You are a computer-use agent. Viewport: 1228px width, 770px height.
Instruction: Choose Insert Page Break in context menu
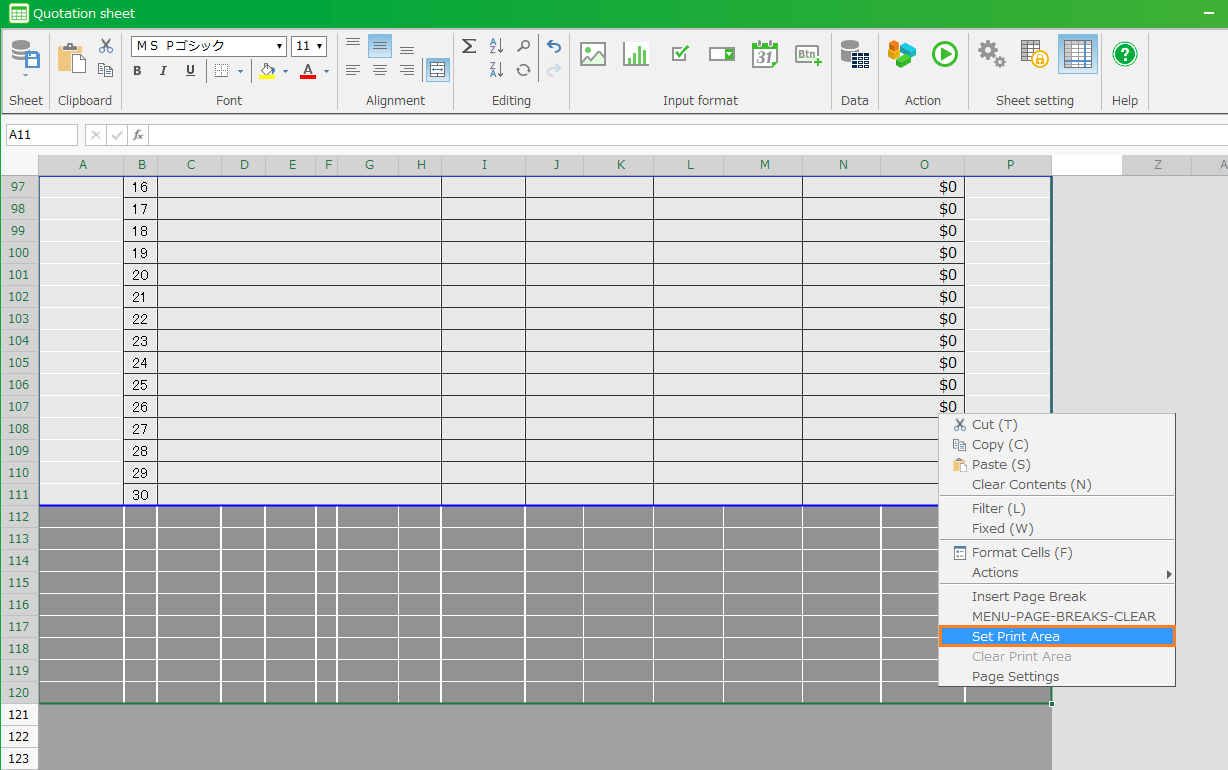(1028, 596)
